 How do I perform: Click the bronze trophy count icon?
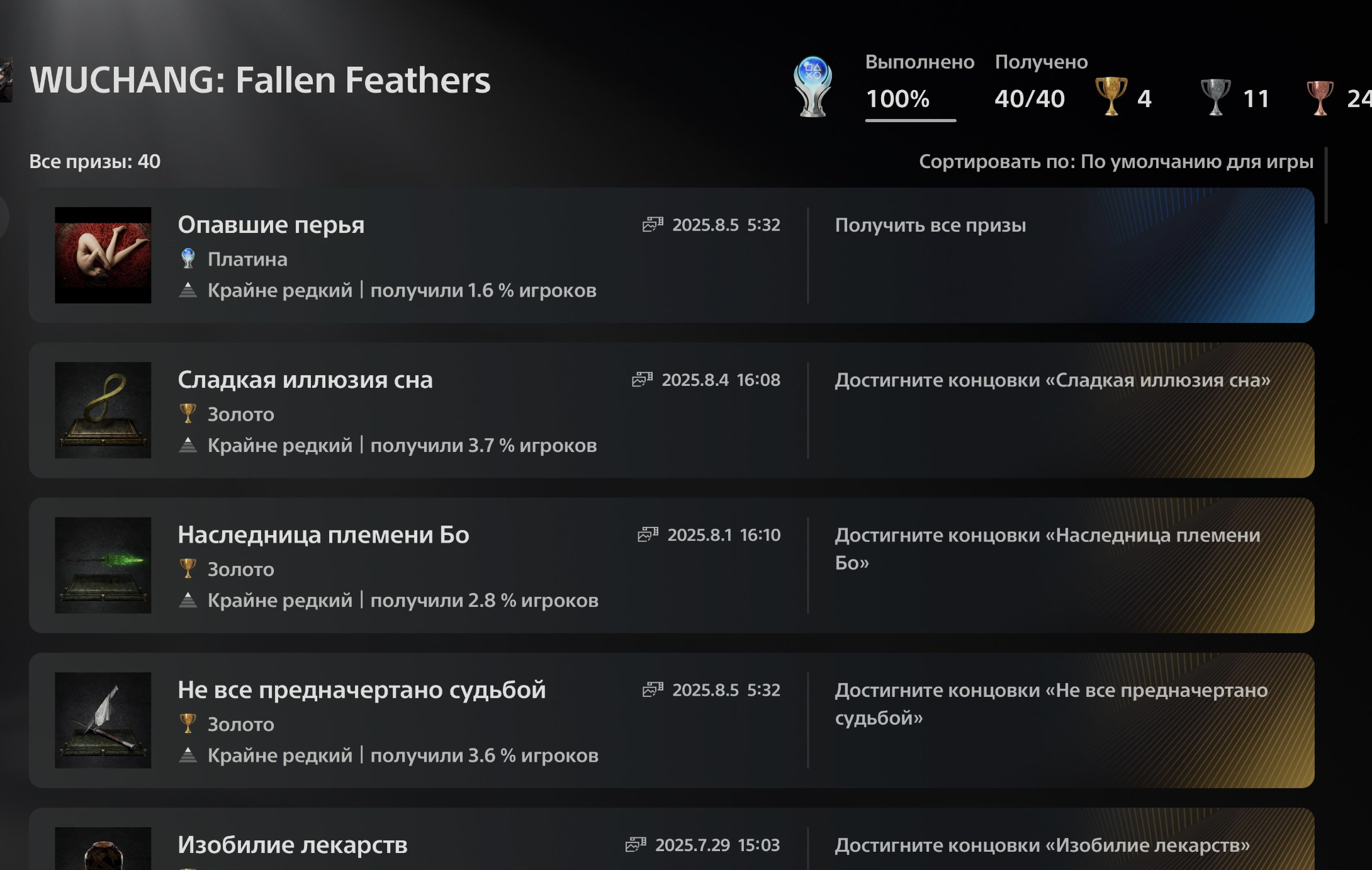coord(1320,97)
